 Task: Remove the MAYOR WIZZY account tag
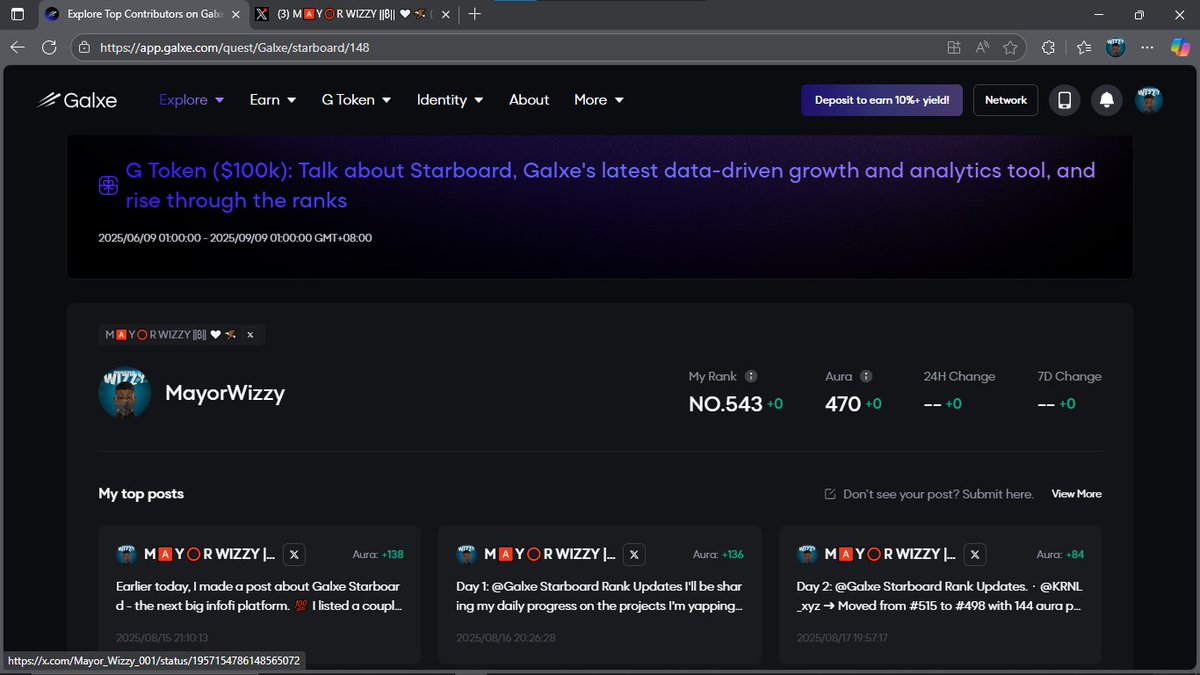250,335
